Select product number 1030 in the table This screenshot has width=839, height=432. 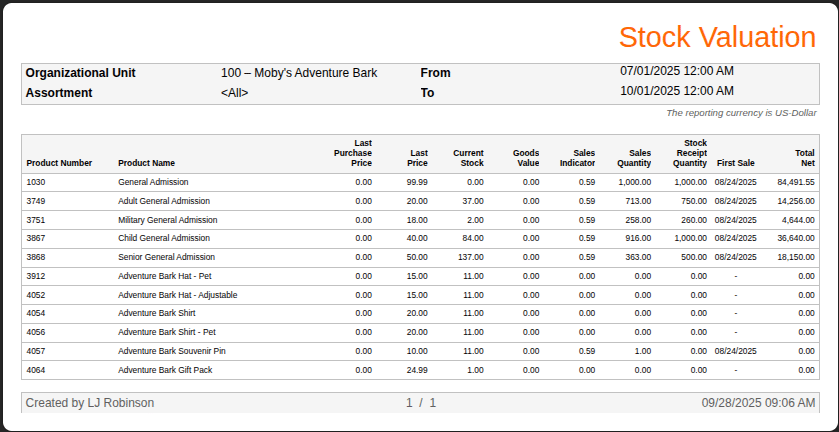tap(36, 182)
